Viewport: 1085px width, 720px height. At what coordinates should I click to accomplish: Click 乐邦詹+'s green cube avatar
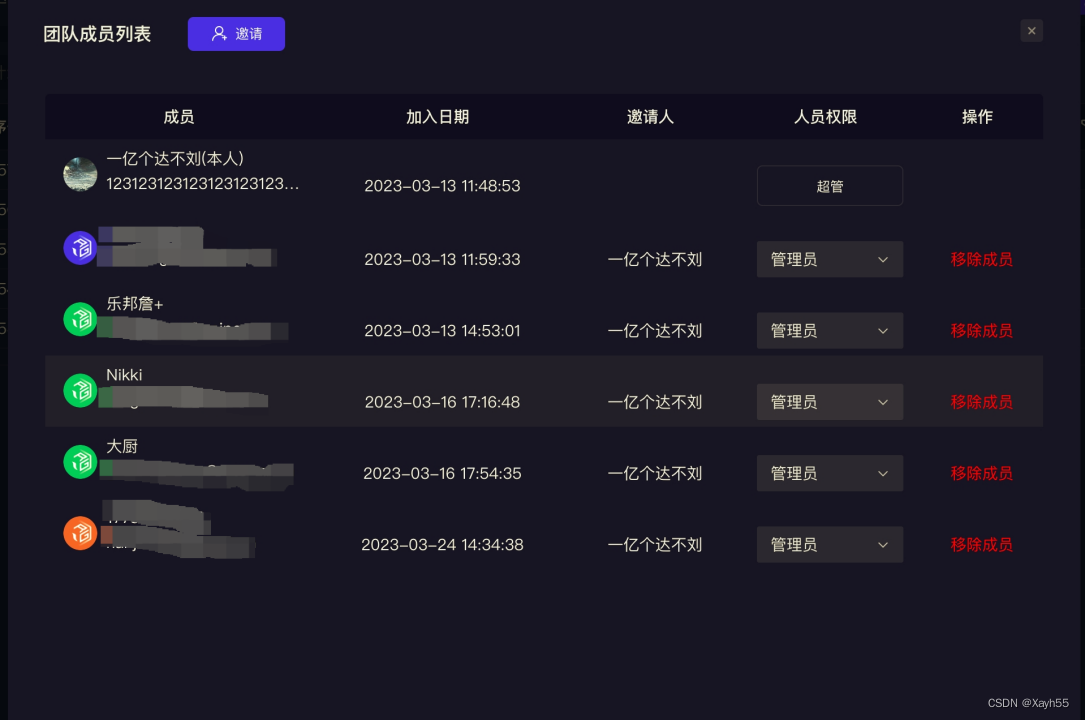tap(80, 318)
